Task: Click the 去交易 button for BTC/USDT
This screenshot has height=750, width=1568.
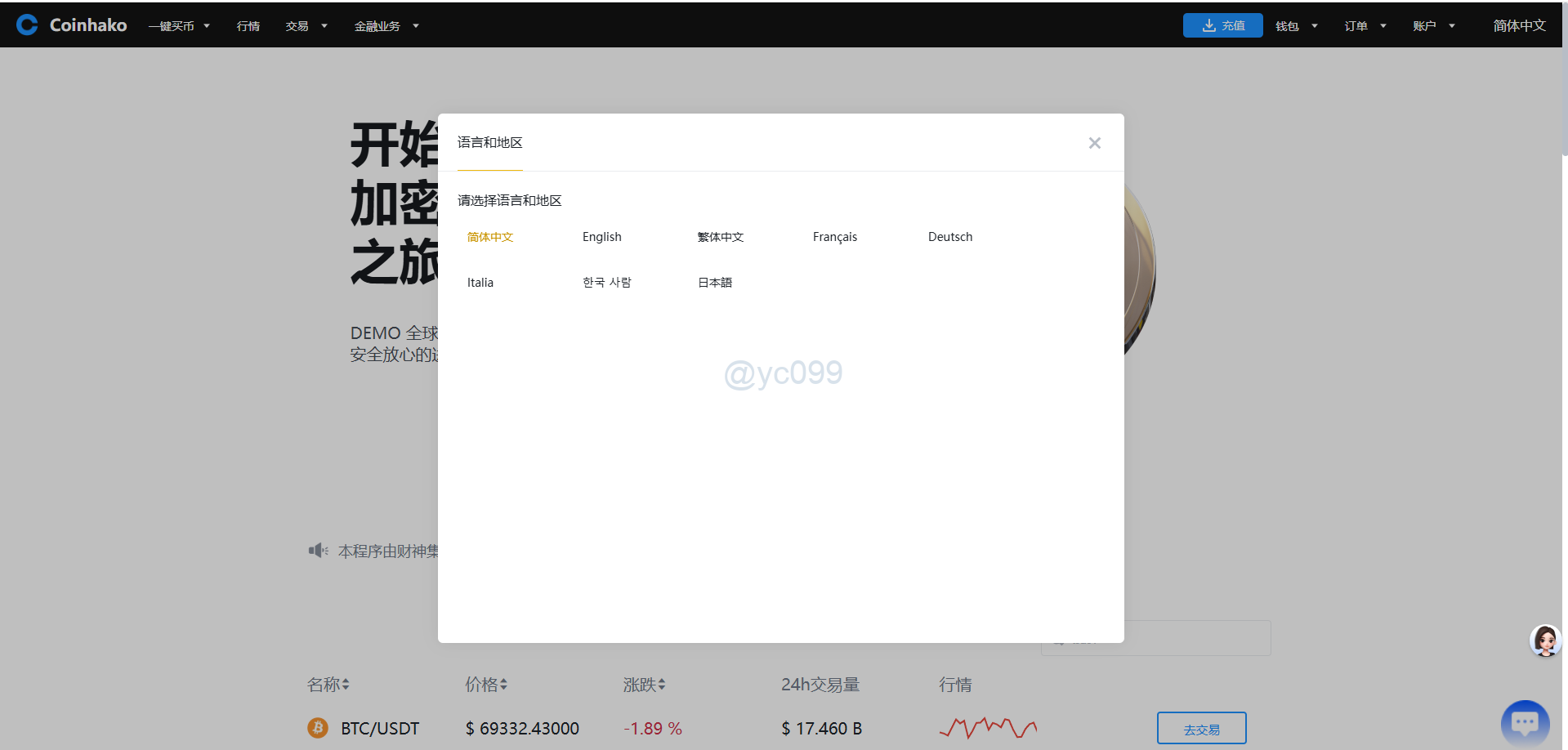Action: (x=1201, y=728)
